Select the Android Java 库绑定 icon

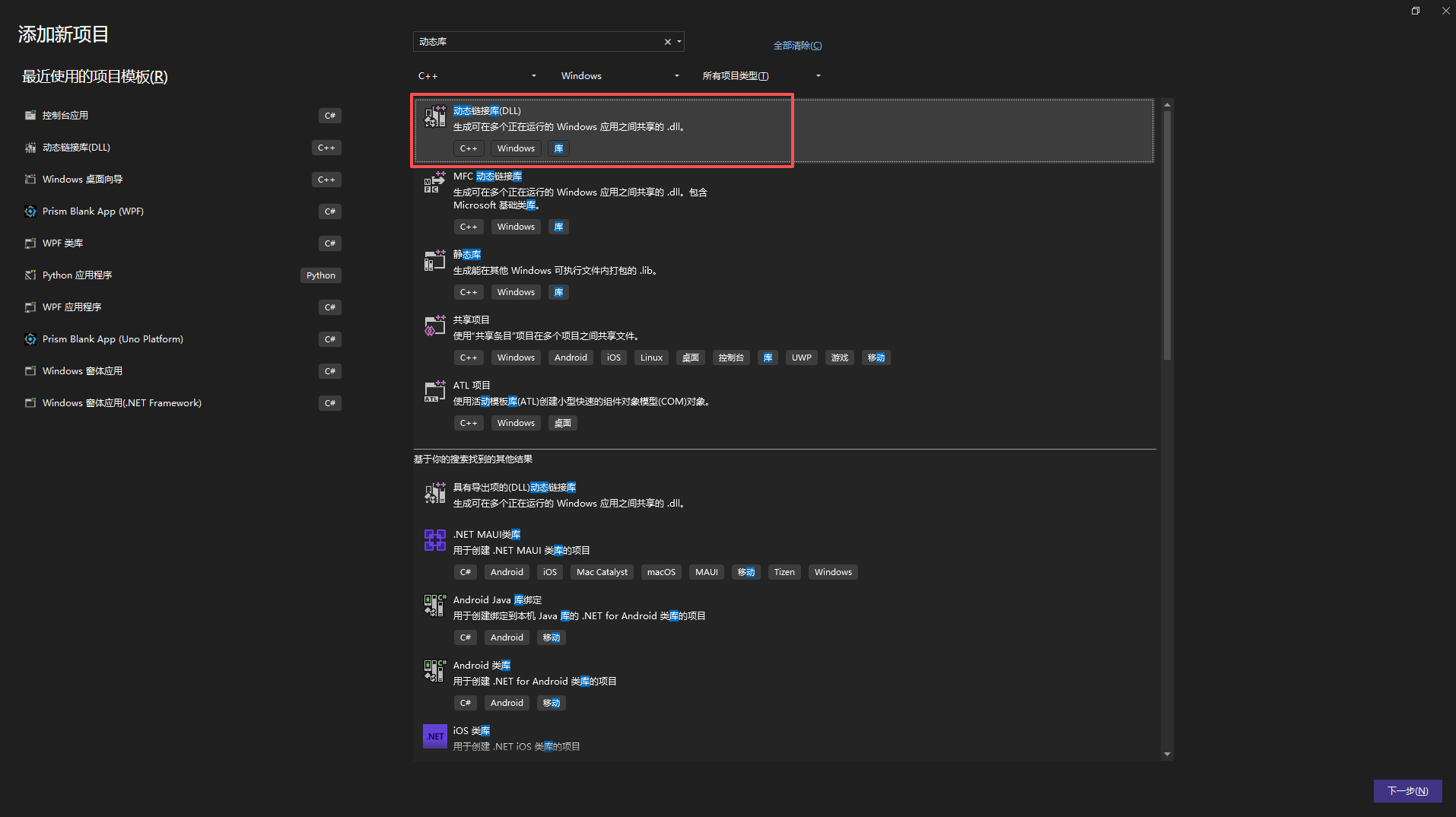pyautogui.click(x=434, y=606)
